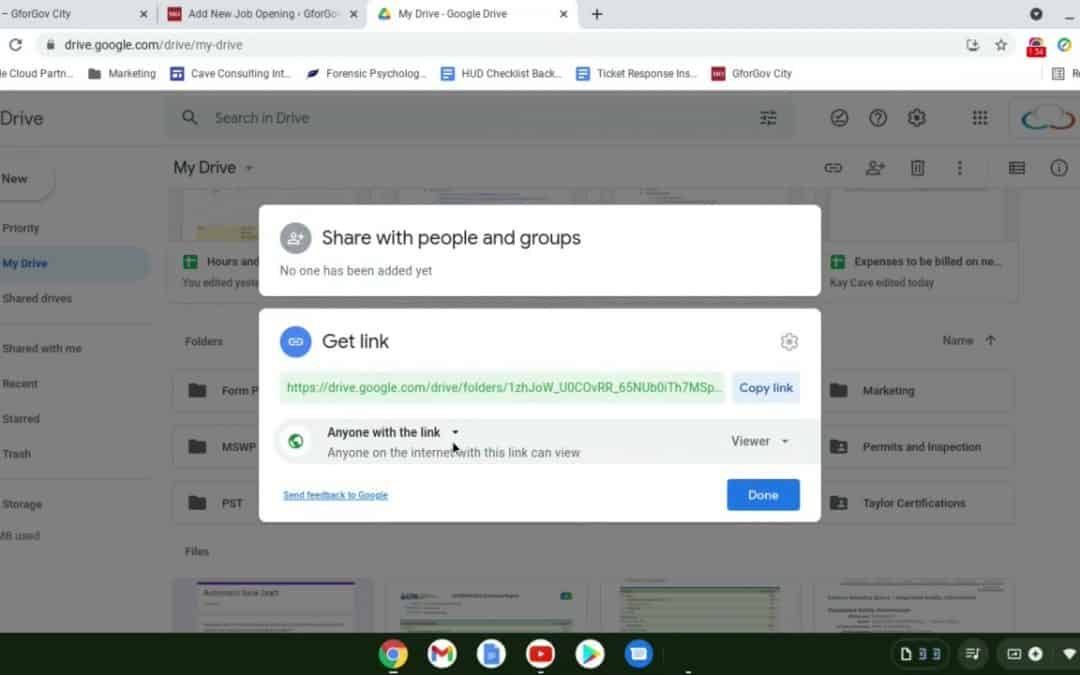View Storage in the sidebar
Image resolution: width=1080 pixels, height=675 pixels.
click(22, 504)
